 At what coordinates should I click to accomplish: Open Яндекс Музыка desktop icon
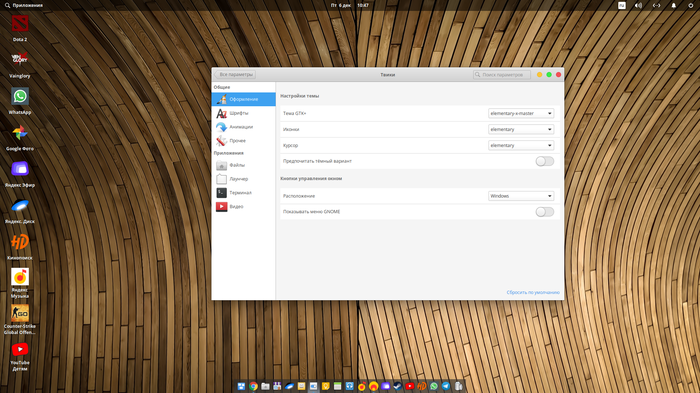(x=20, y=283)
